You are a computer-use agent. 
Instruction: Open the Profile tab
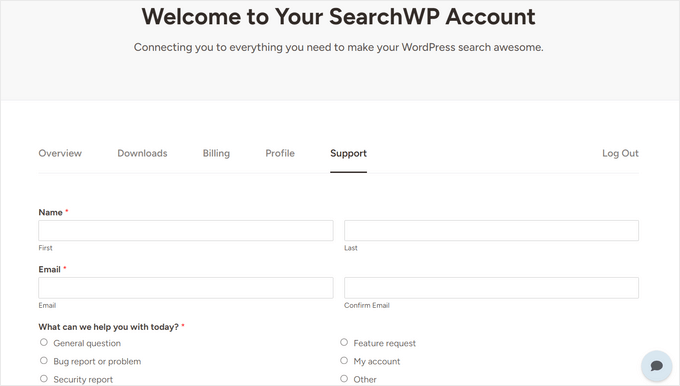(x=280, y=153)
